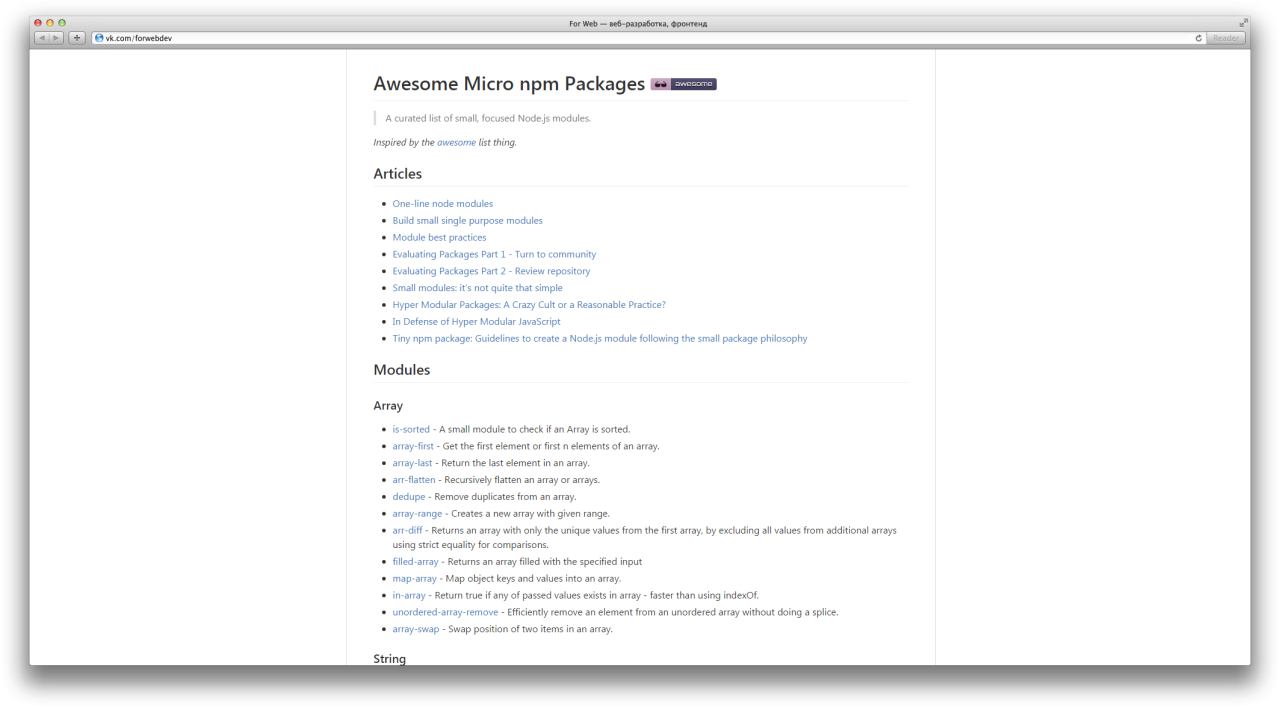Open the array-range module link
The width and height of the screenshot is (1280, 708).
[417, 513]
